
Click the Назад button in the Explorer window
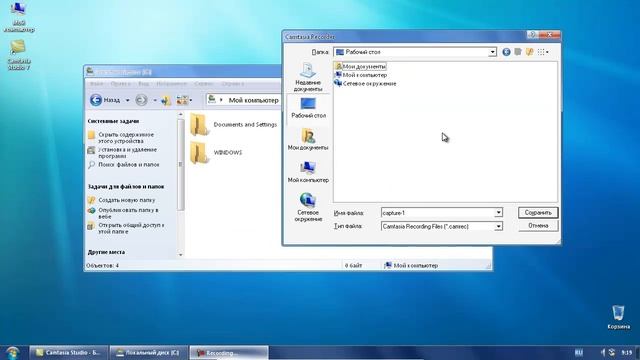point(105,100)
